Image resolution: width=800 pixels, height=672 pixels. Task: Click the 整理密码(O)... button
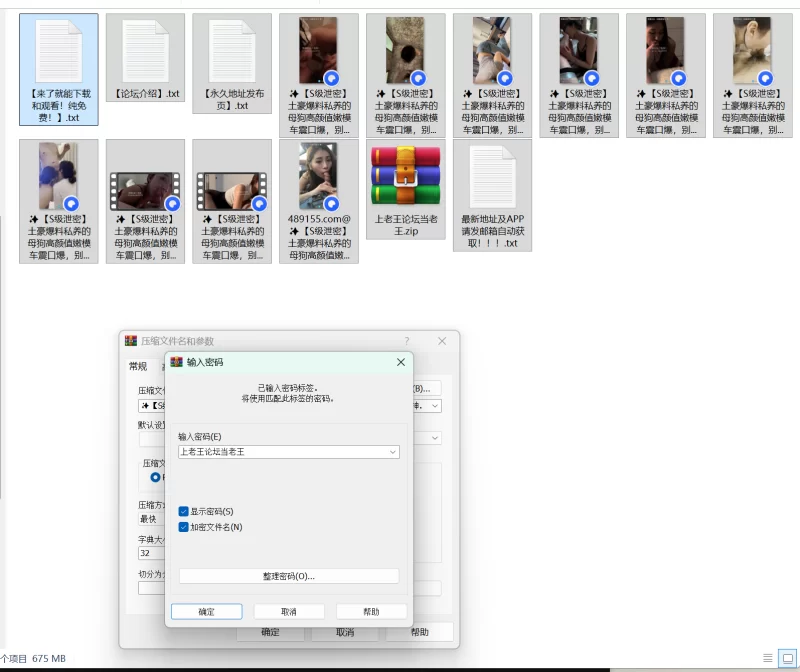pyautogui.click(x=289, y=576)
